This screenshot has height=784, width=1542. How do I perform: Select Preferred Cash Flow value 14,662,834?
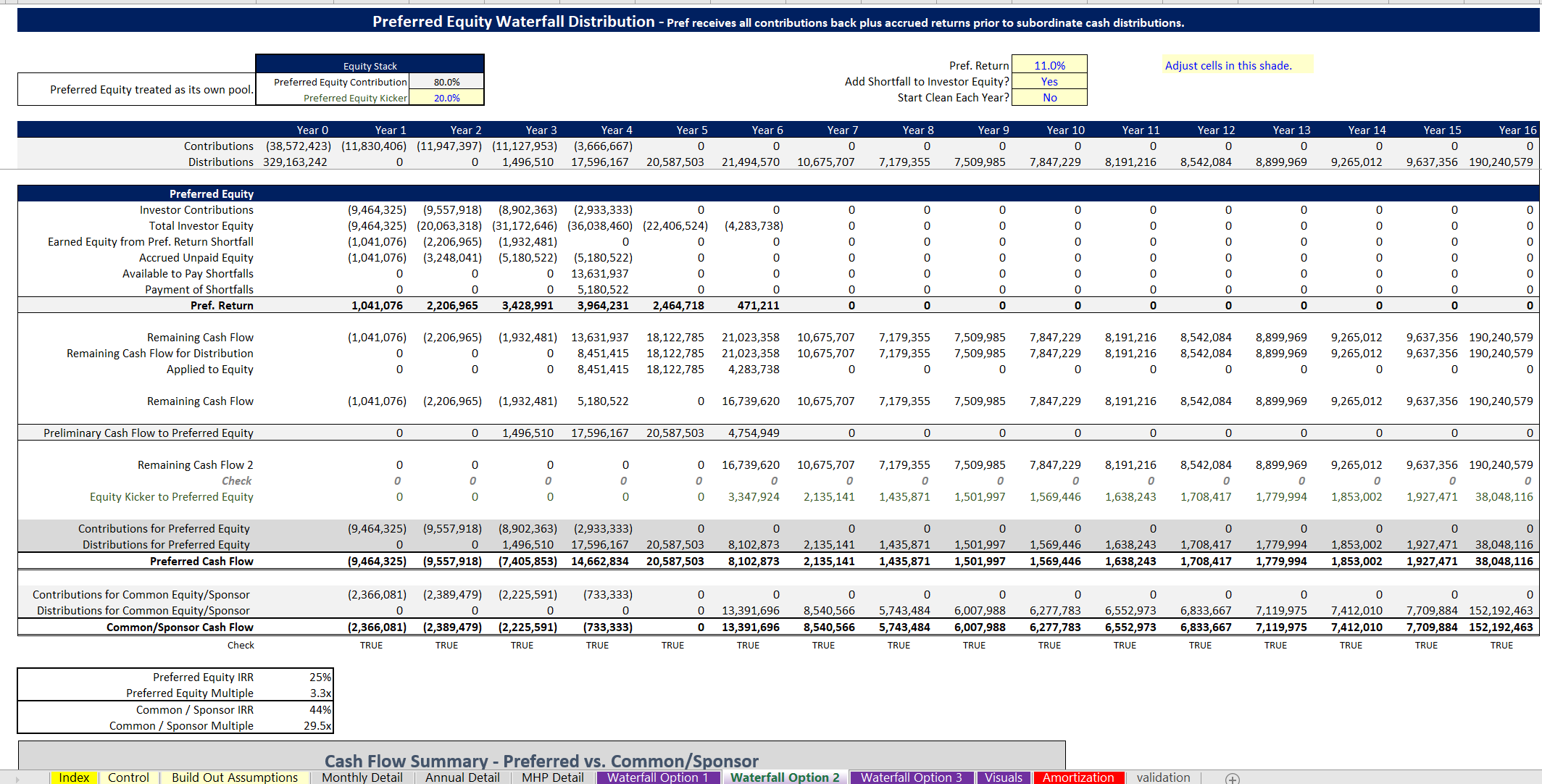600,561
